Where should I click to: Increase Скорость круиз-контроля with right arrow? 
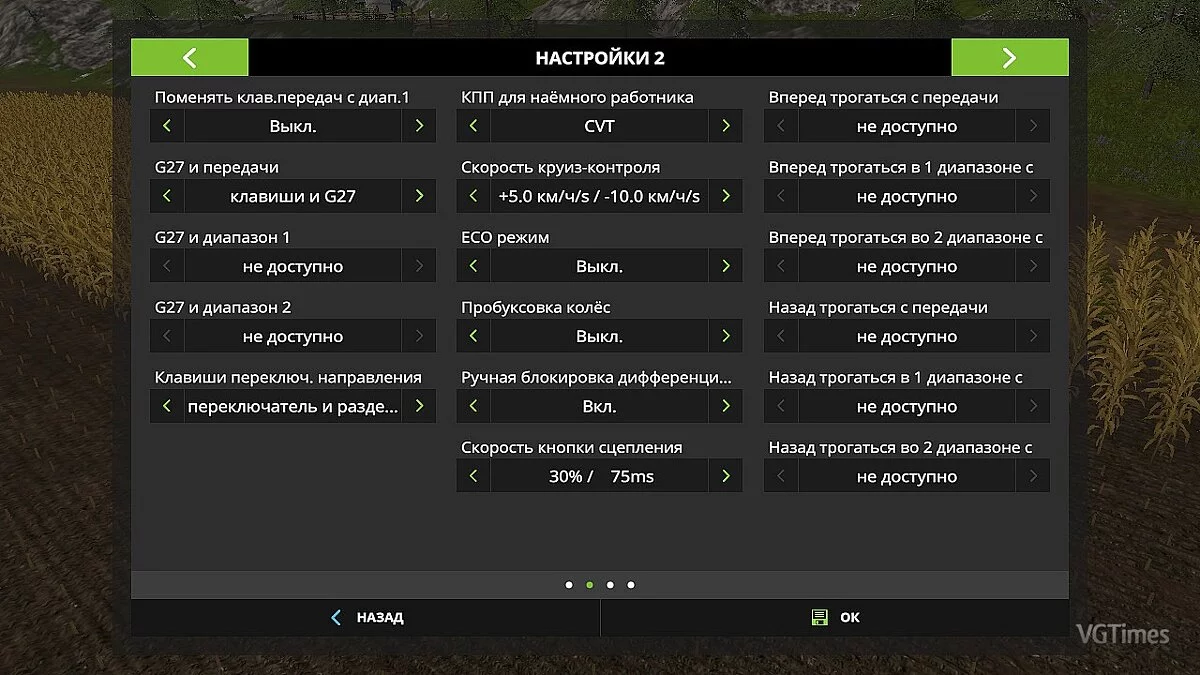coord(725,196)
